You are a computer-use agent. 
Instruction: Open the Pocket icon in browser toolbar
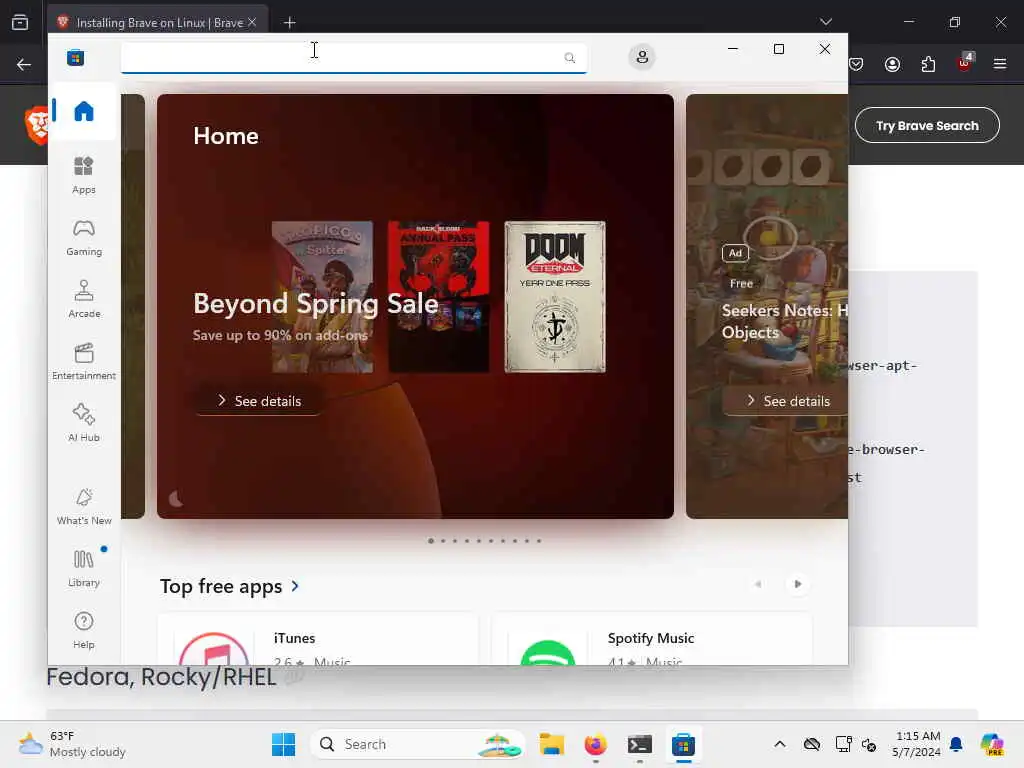coord(856,64)
